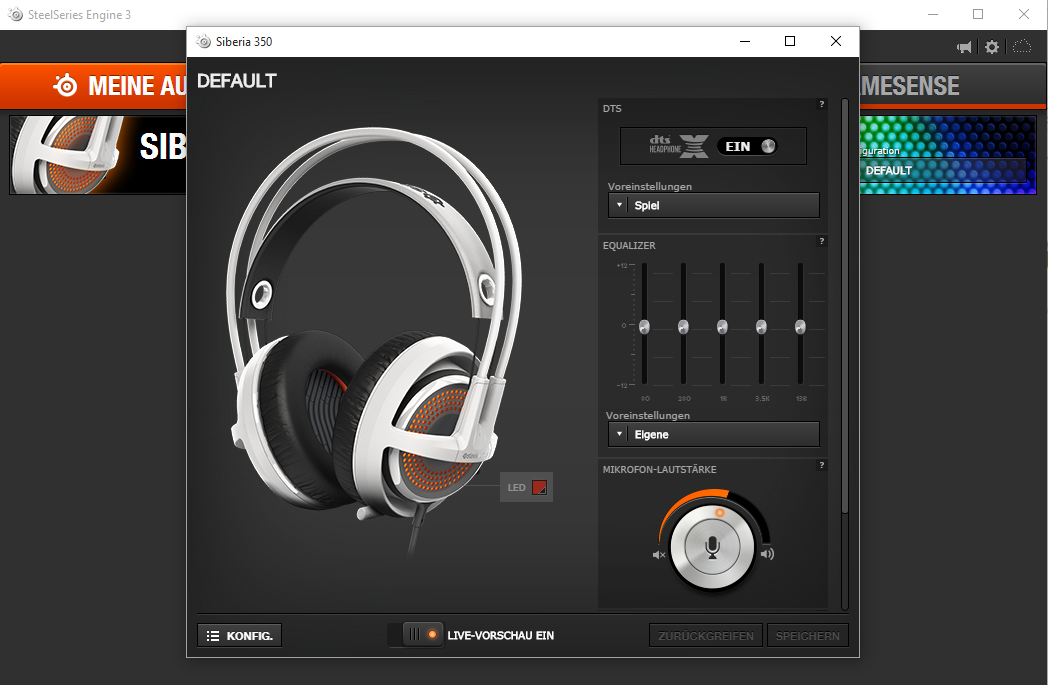Click the 13K equalizer slider knob
The height and width of the screenshot is (685, 1048).
tap(800, 327)
